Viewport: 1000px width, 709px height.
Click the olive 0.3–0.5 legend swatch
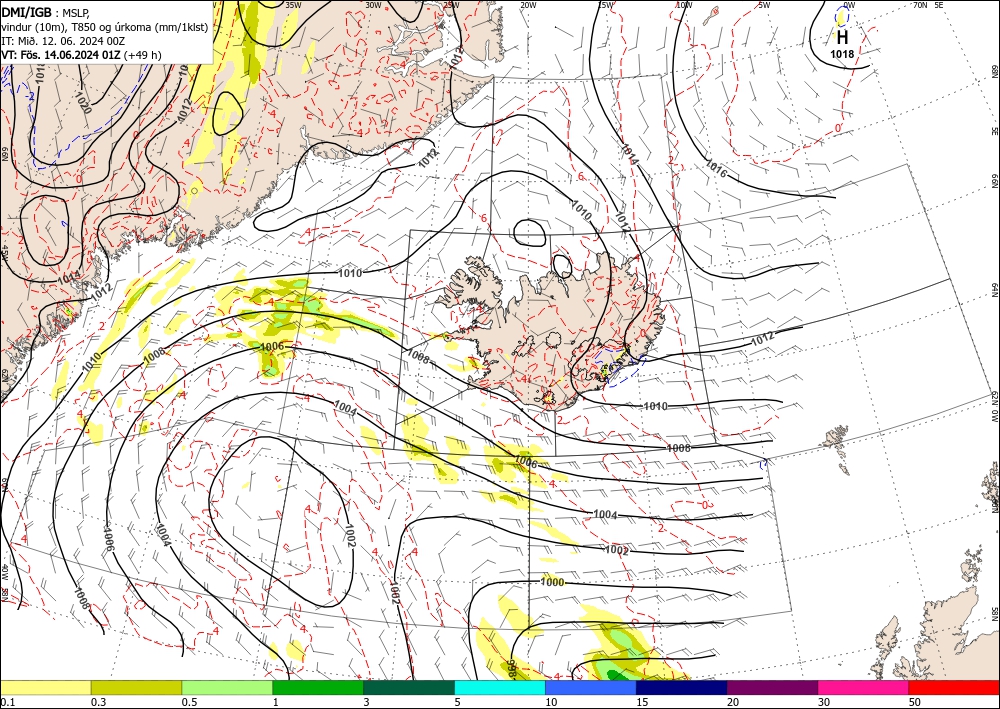click(136, 687)
